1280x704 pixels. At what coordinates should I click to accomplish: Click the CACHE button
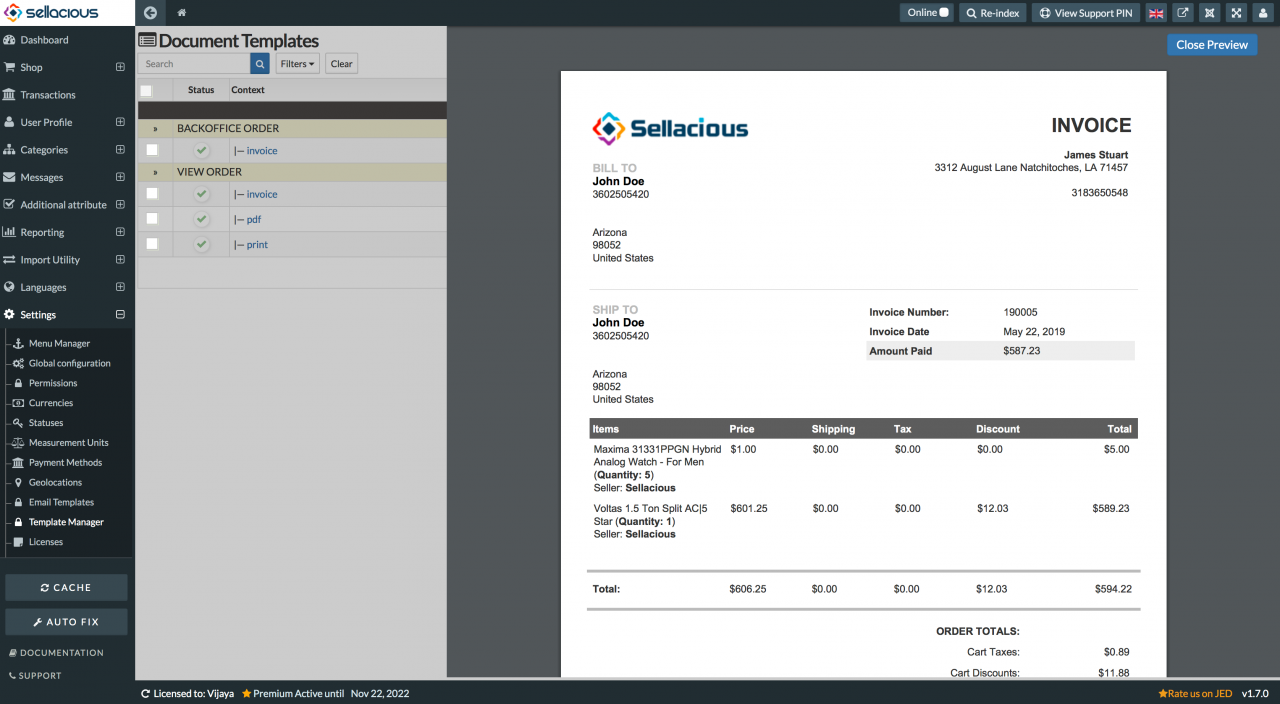pyautogui.click(x=66, y=588)
